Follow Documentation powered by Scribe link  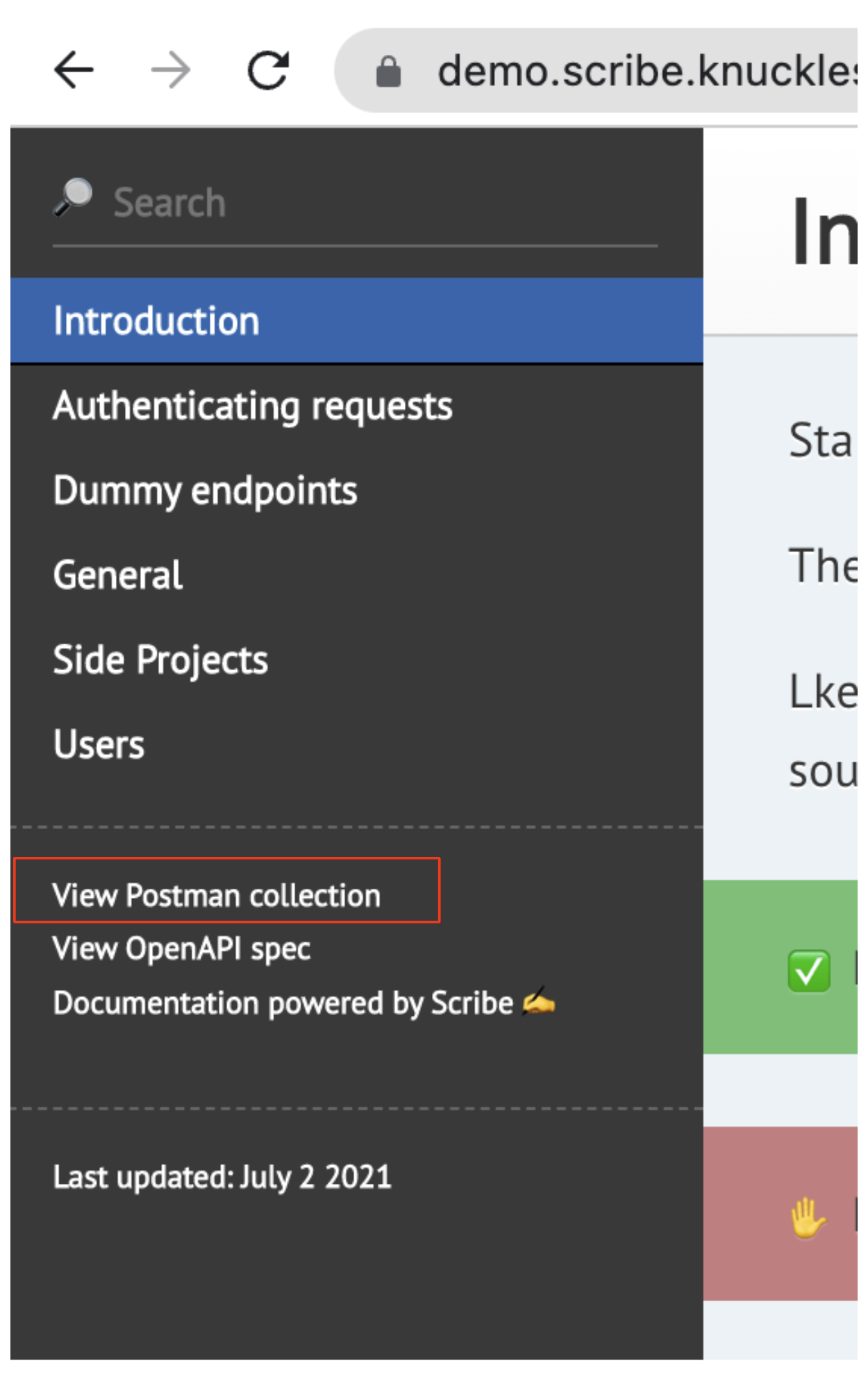coord(283,1003)
